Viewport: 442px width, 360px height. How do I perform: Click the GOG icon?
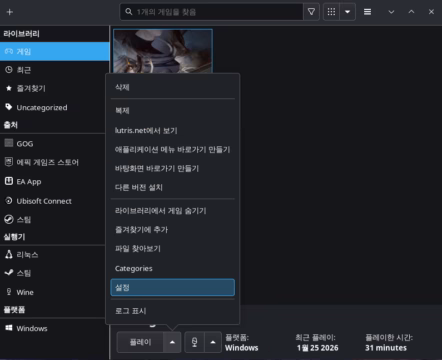[x=9, y=143]
